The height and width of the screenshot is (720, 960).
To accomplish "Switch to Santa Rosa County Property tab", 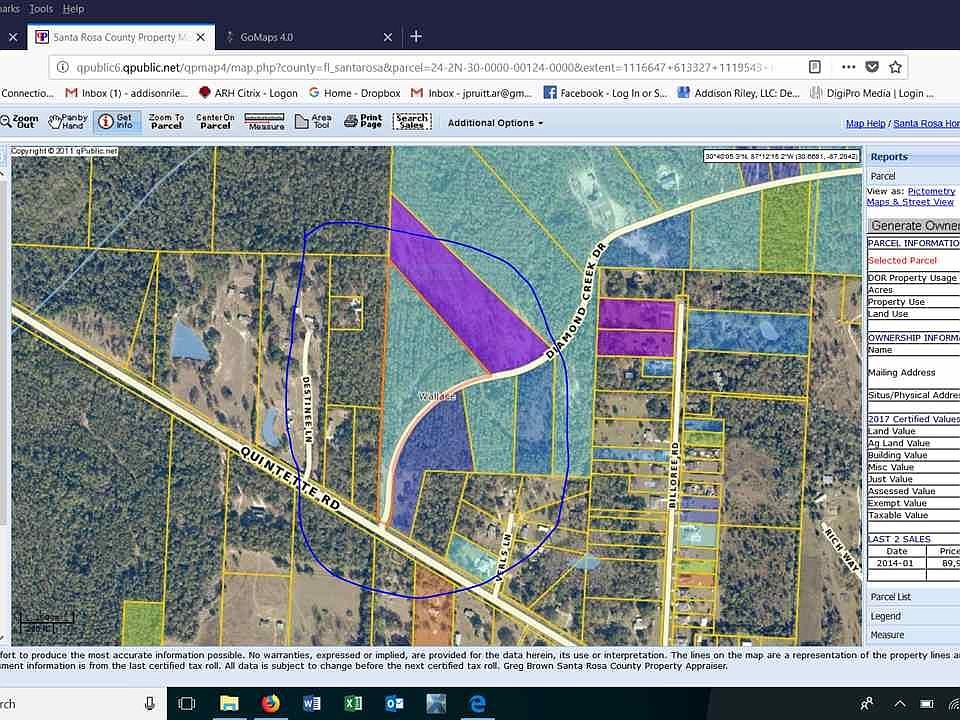I will [x=119, y=37].
